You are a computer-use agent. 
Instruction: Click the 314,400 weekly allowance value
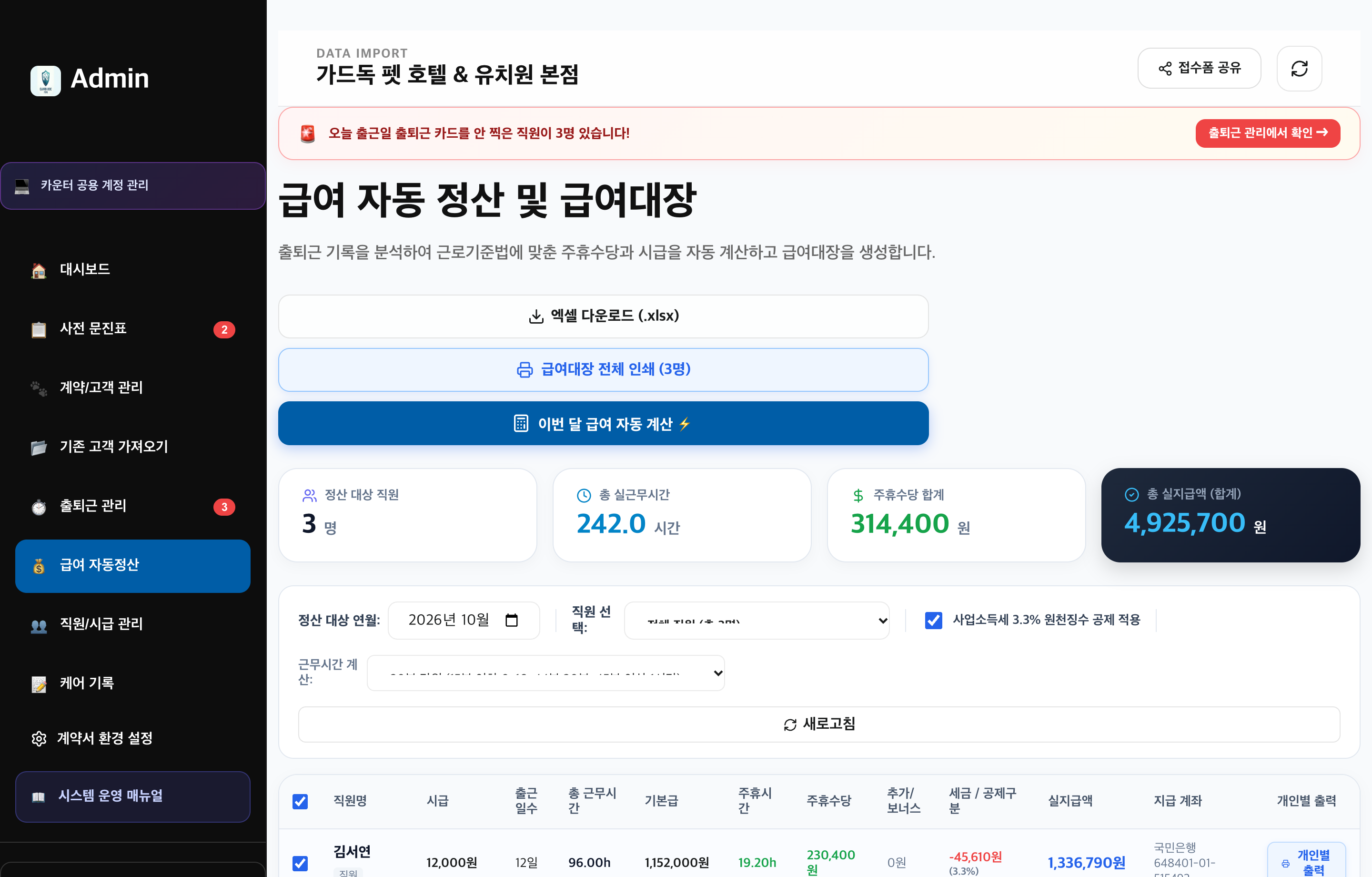tap(900, 524)
